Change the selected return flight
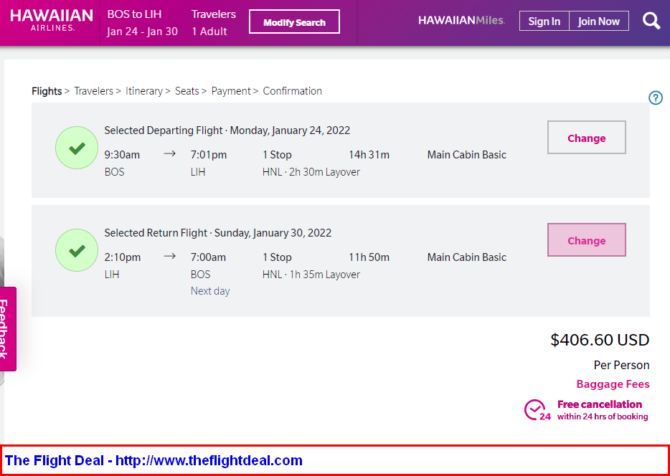 [586, 240]
